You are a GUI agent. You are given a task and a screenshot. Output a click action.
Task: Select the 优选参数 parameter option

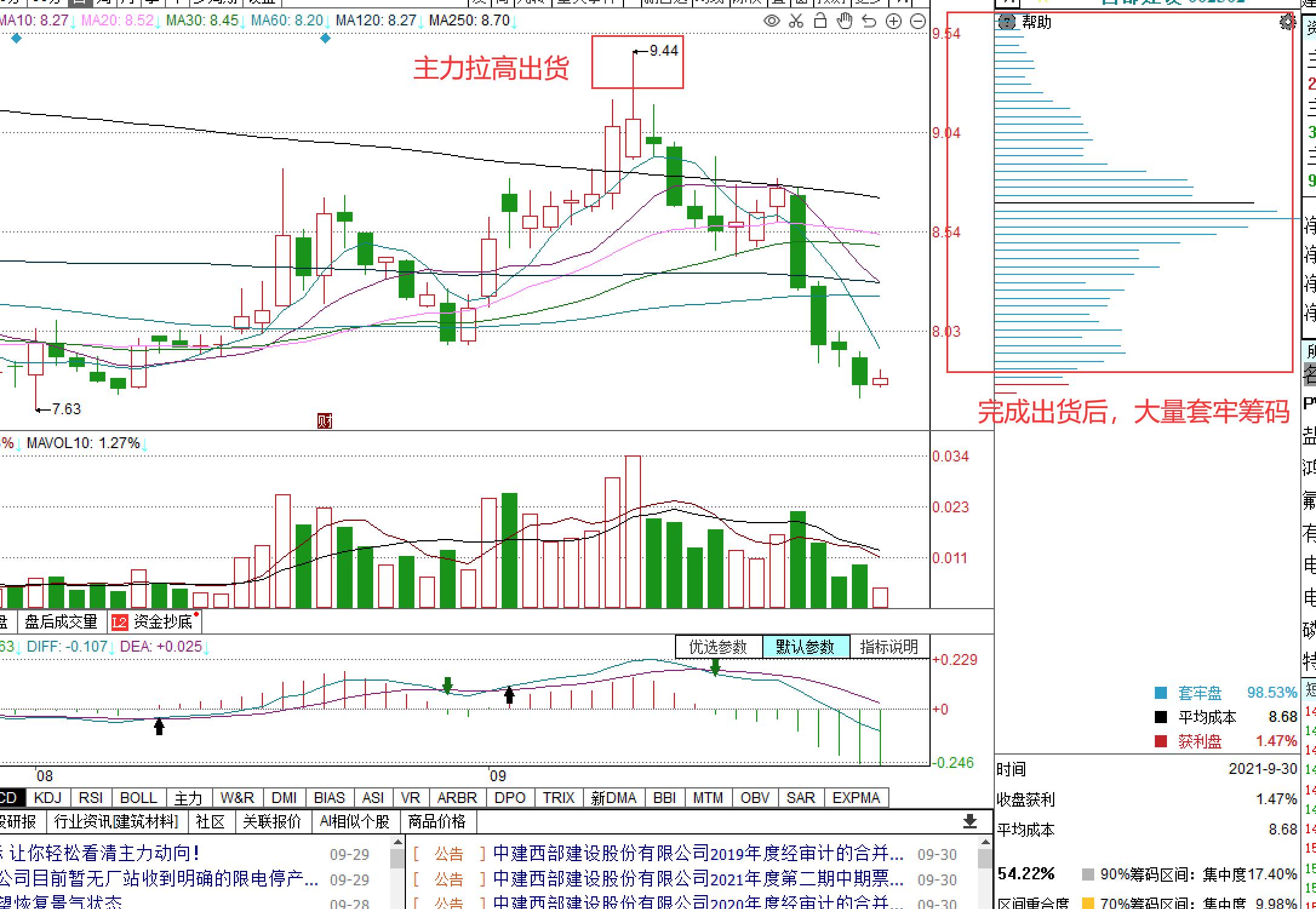(x=718, y=647)
